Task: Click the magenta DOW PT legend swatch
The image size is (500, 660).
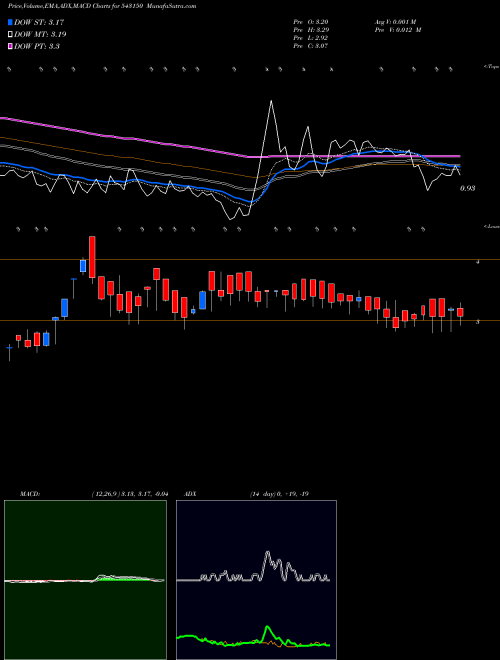Action: click(x=11, y=46)
